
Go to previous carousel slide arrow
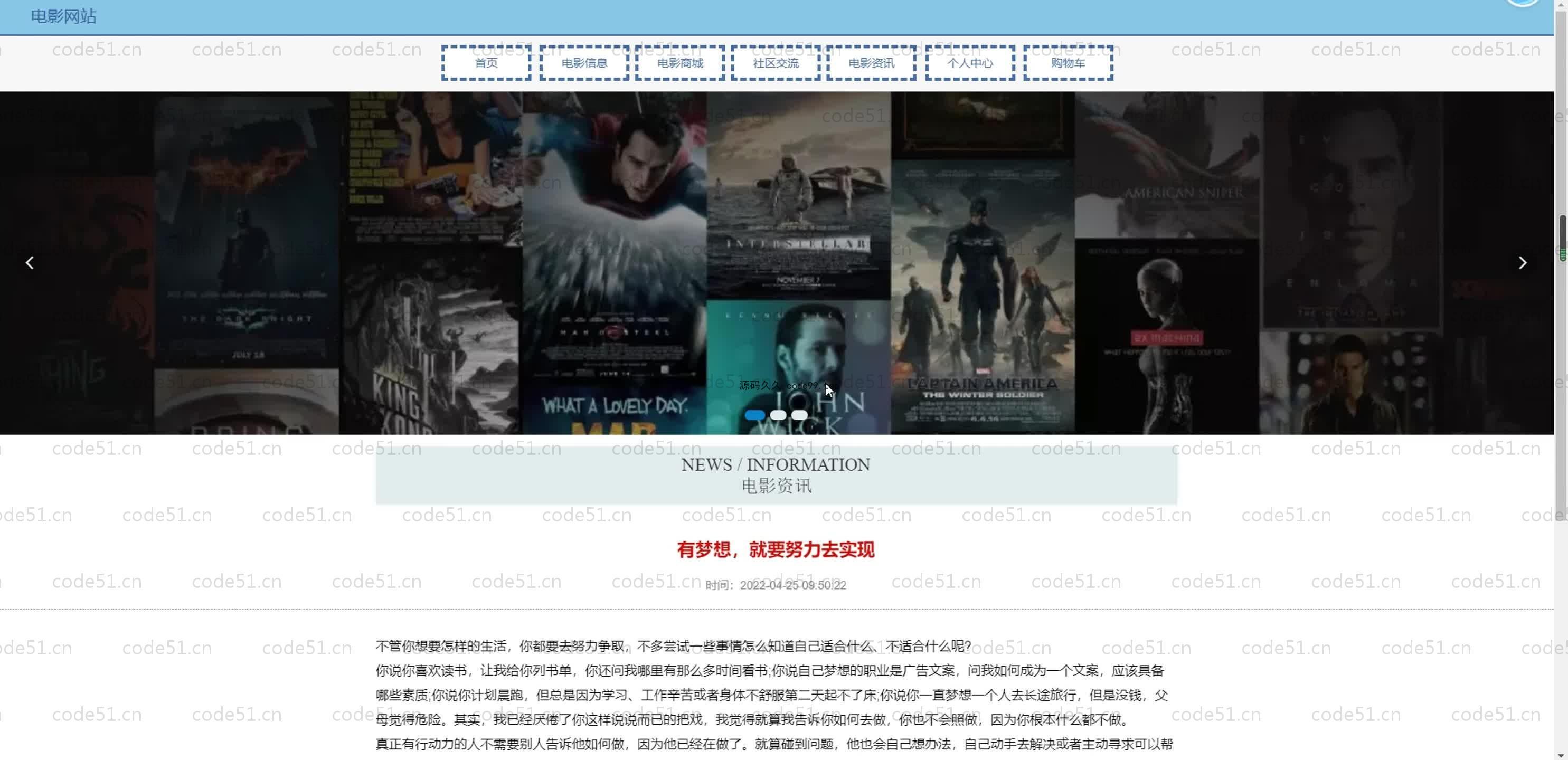point(29,263)
